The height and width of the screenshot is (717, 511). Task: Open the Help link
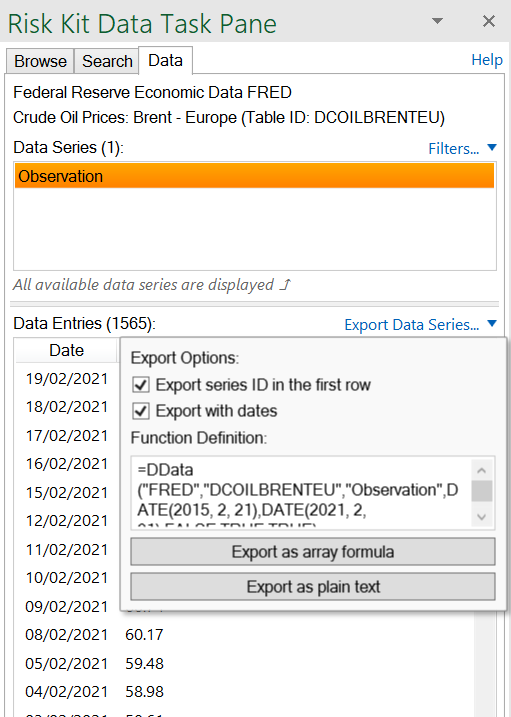pyautogui.click(x=487, y=60)
